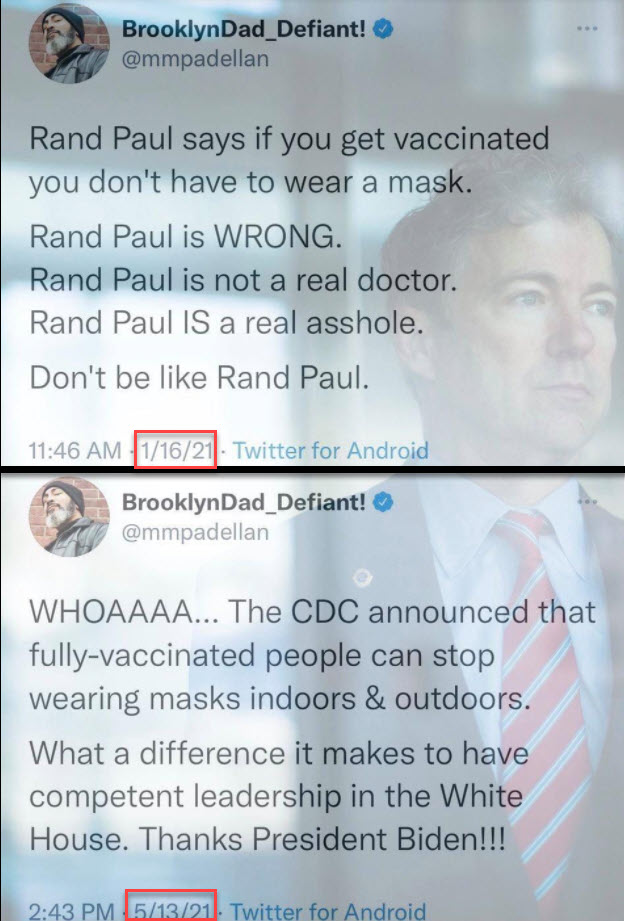Click the 'Thanks President Biden!!!' line
The image size is (625, 921).
[x=322, y=838]
